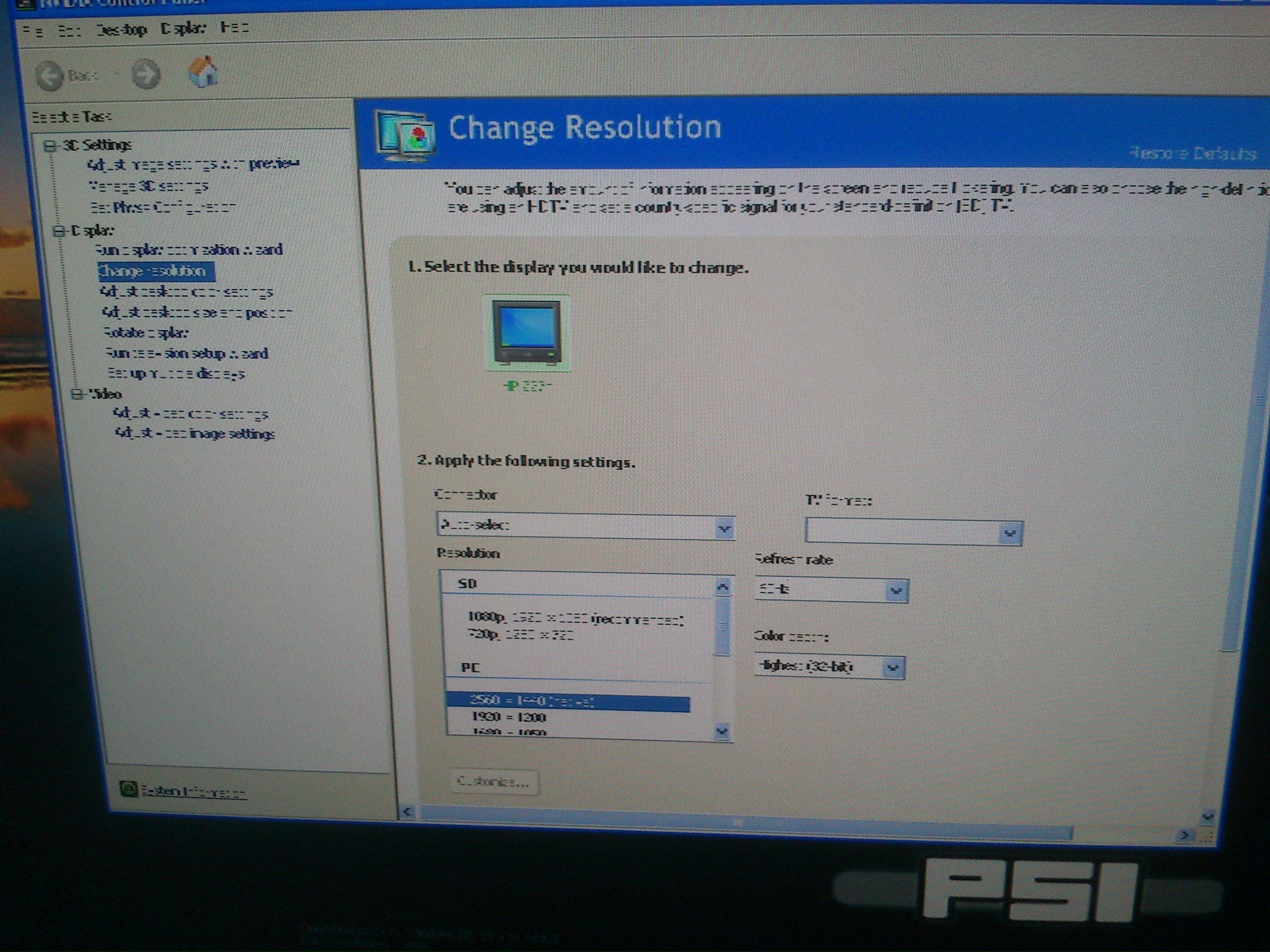Click the horizontal scrollbar right arrow

[1184, 835]
